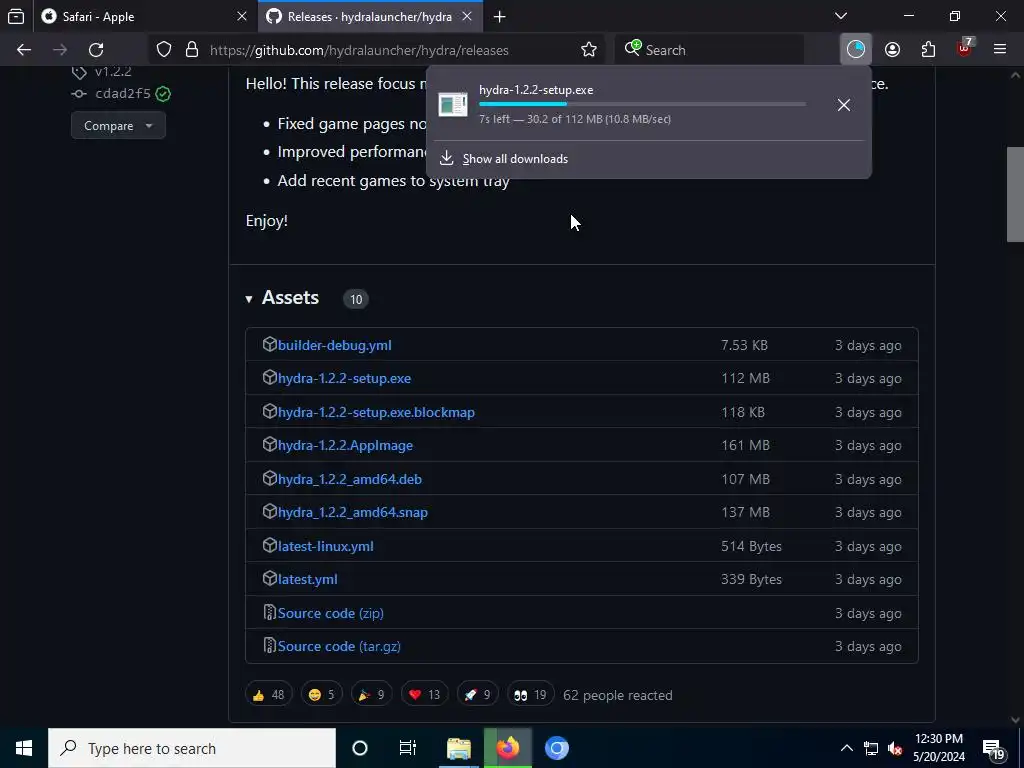Open Firefox View button

pyautogui.click(x=16, y=16)
